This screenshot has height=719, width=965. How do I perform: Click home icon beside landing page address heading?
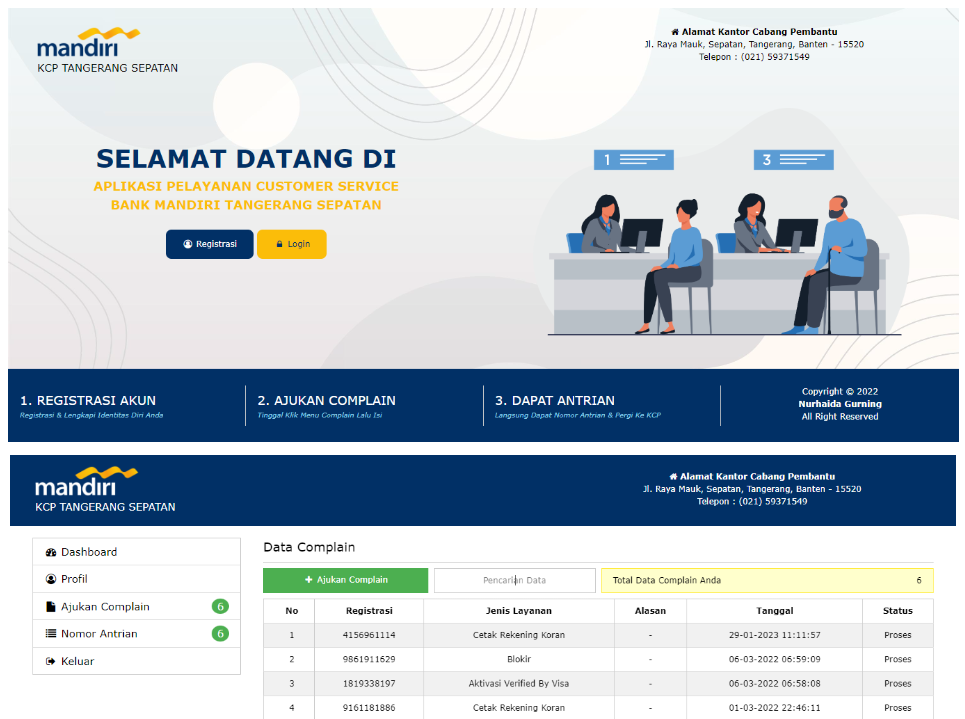tap(675, 32)
